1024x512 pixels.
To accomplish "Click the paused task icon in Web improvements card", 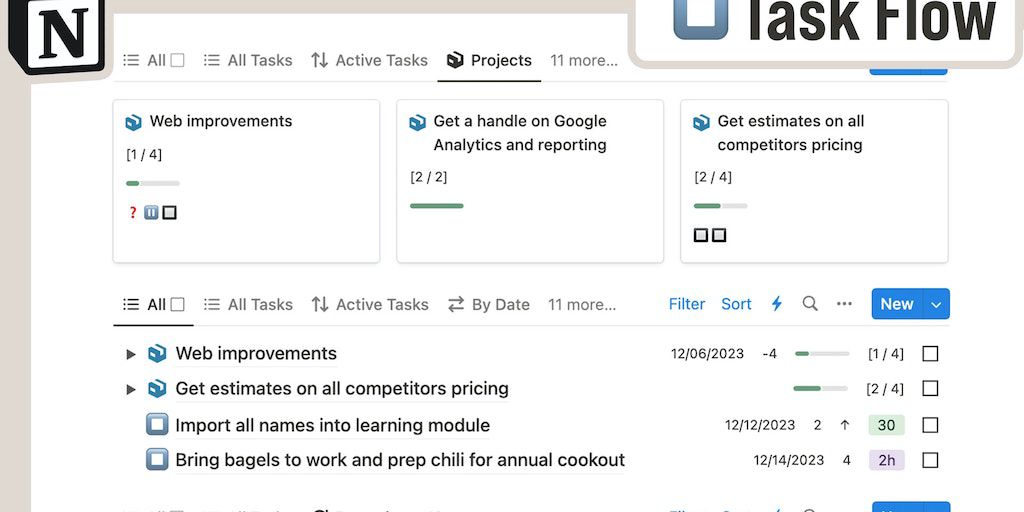I will tap(151, 213).
